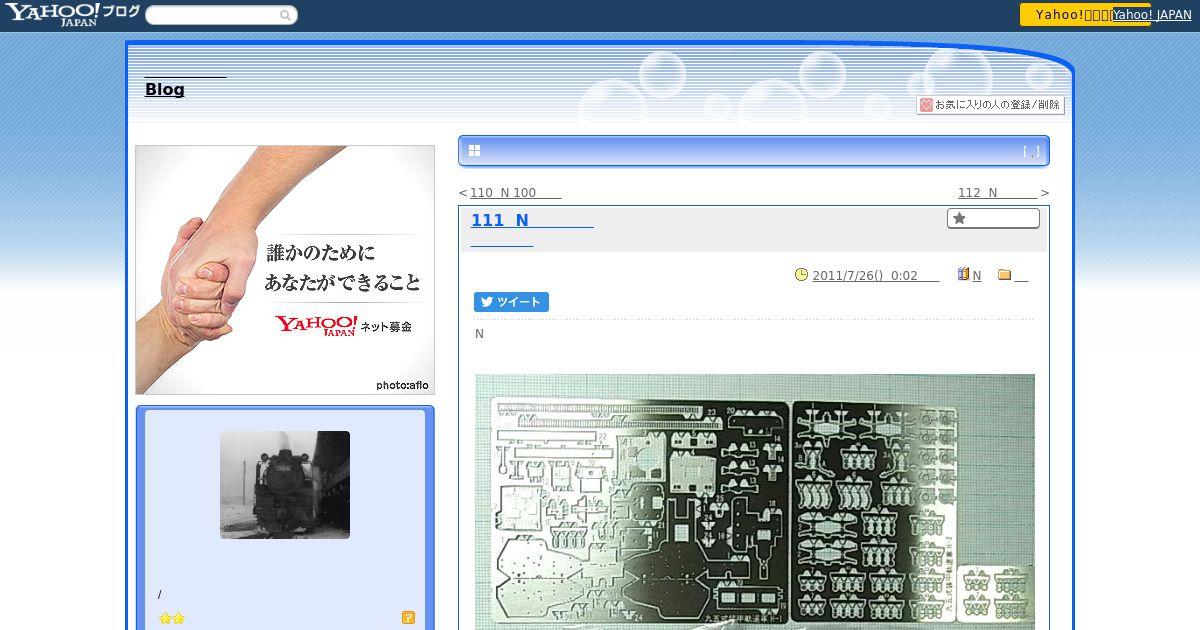Go to previous post 110 N 100
Image resolution: width=1200 pixels, height=630 pixels.
(x=515, y=193)
